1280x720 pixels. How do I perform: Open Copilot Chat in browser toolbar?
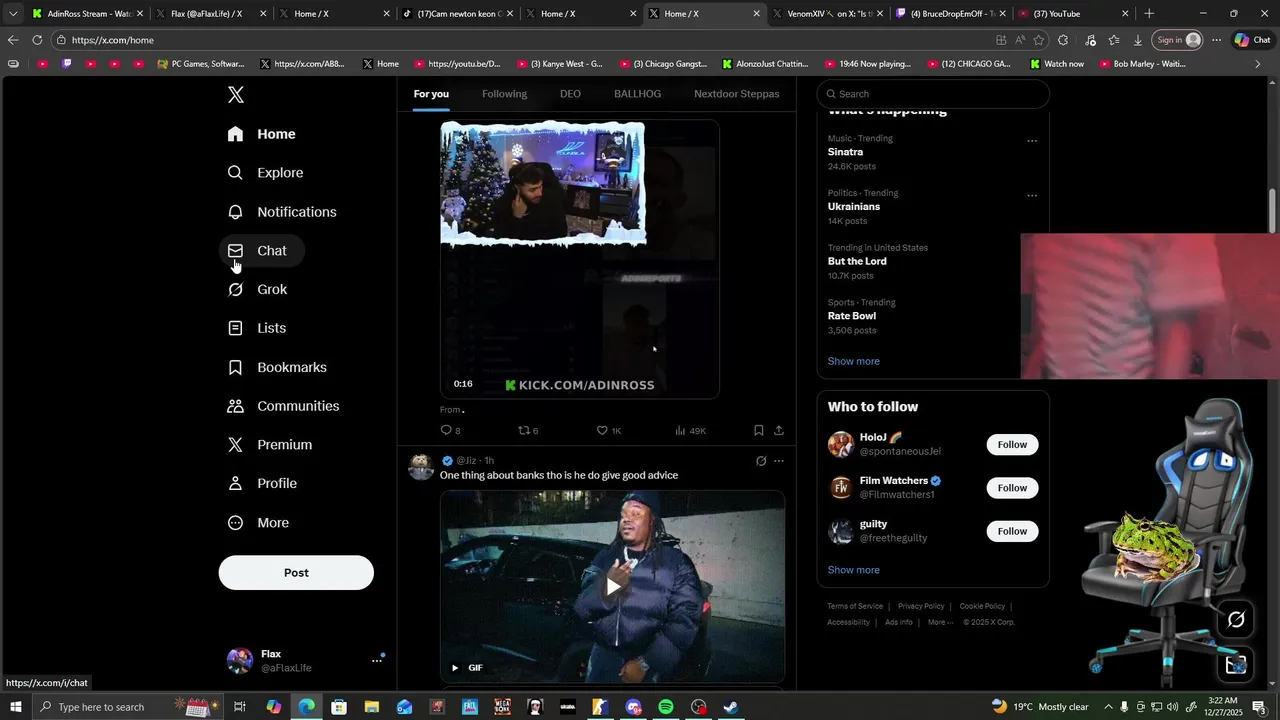[1254, 40]
